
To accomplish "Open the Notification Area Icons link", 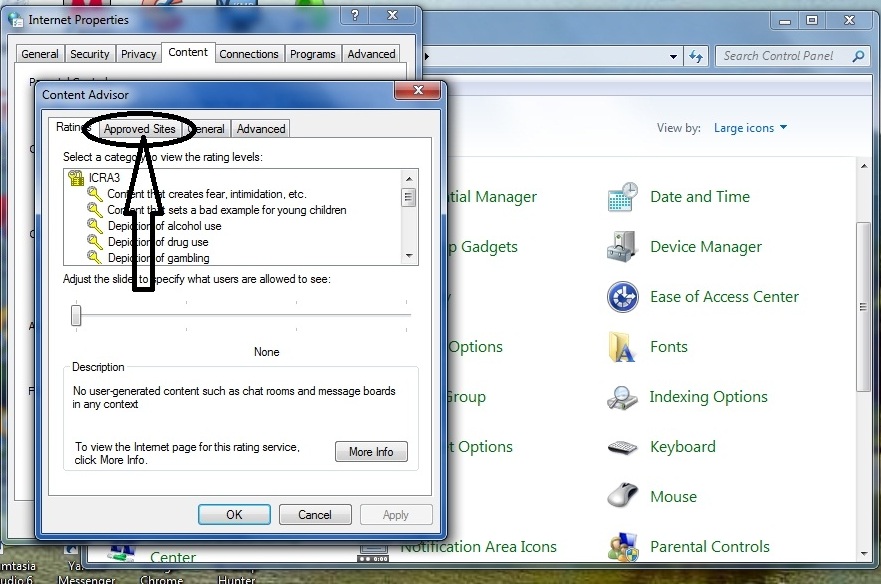I will 479,547.
